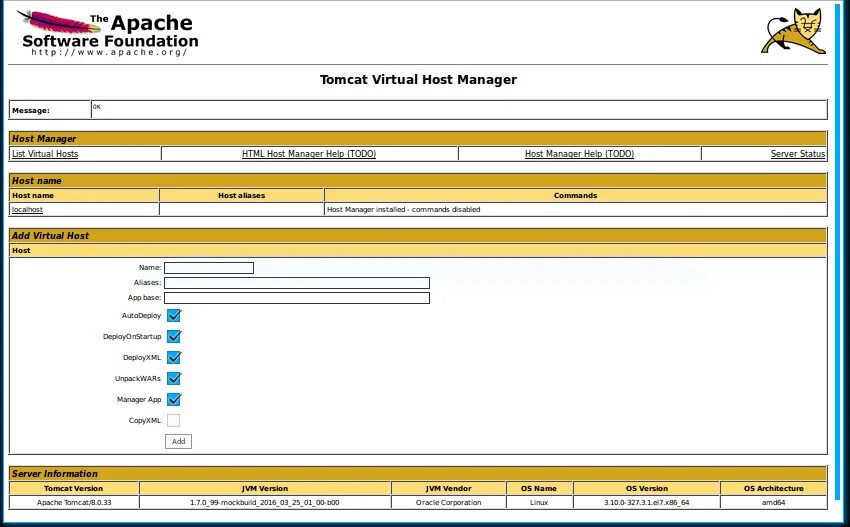
Task: Focus the Aliases input field
Action: 297,283
